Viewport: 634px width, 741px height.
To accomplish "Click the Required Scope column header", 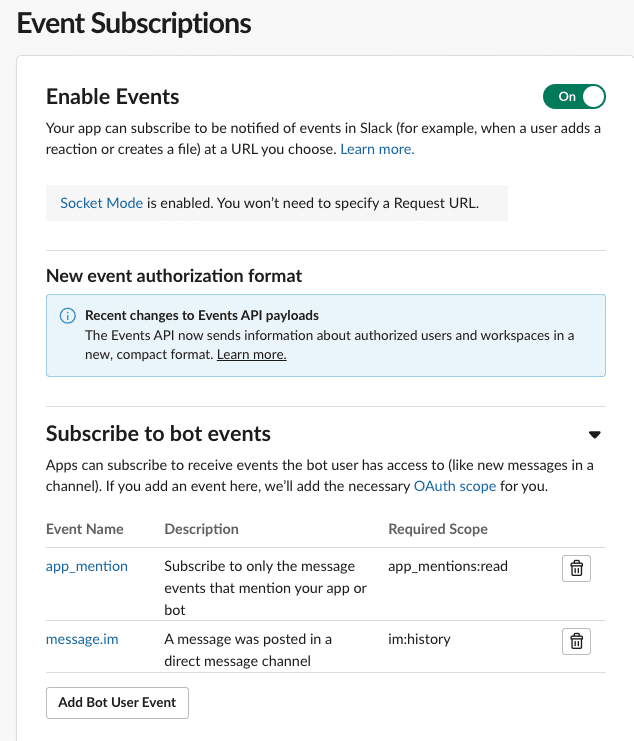I will click(438, 529).
